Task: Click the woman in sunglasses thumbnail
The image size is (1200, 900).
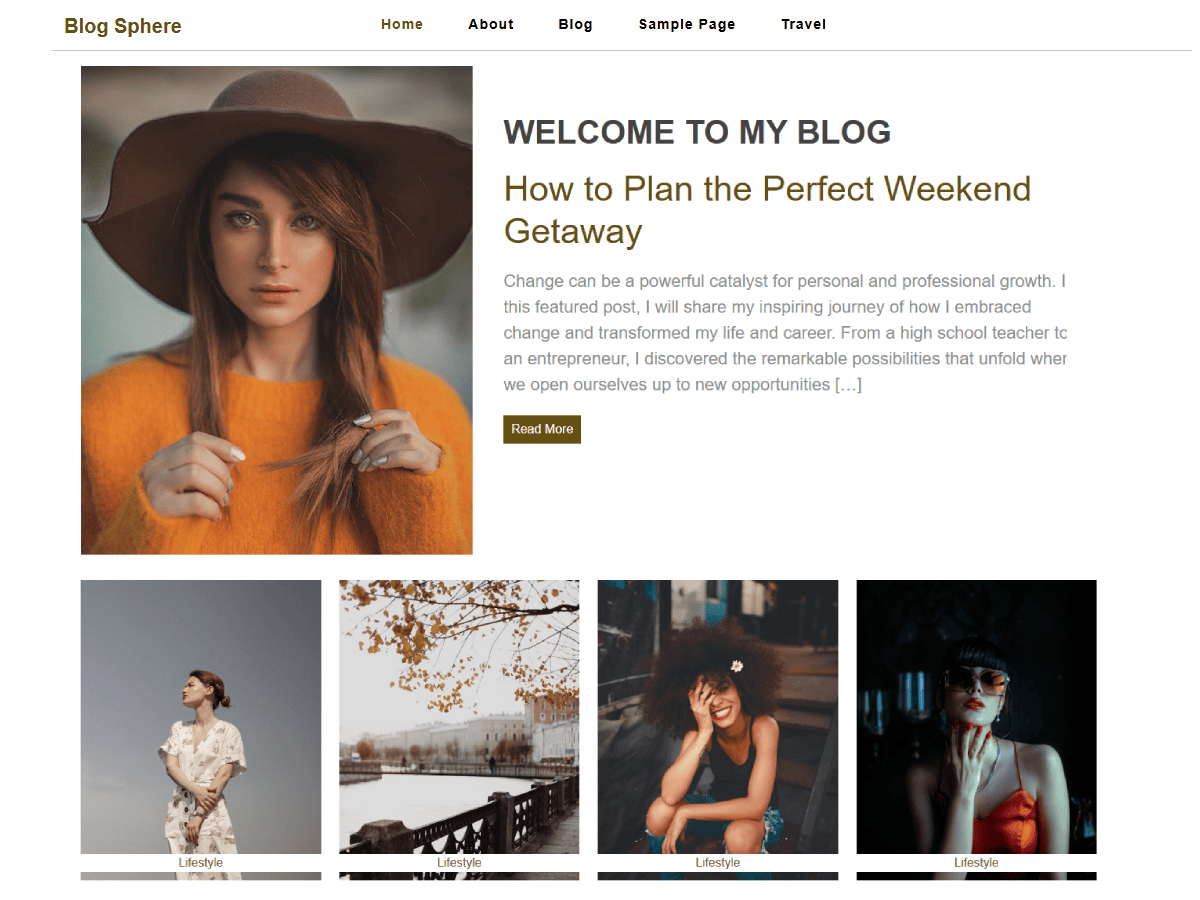Action: (x=976, y=717)
